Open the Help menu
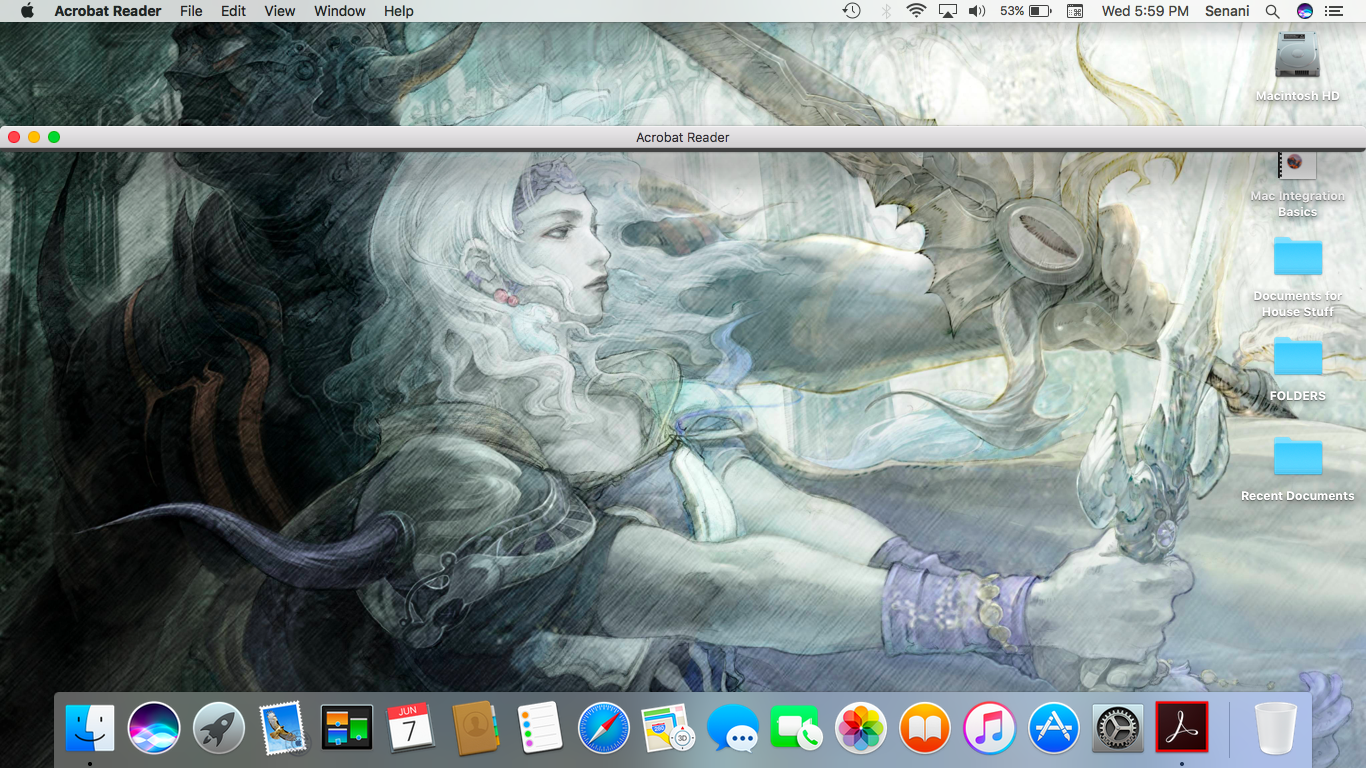Image resolution: width=1366 pixels, height=768 pixels. (399, 11)
